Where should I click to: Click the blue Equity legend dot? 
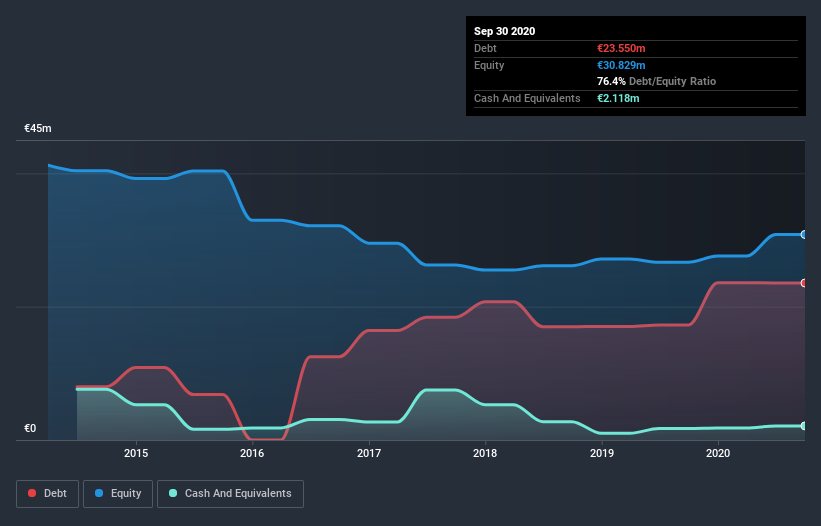point(99,493)
